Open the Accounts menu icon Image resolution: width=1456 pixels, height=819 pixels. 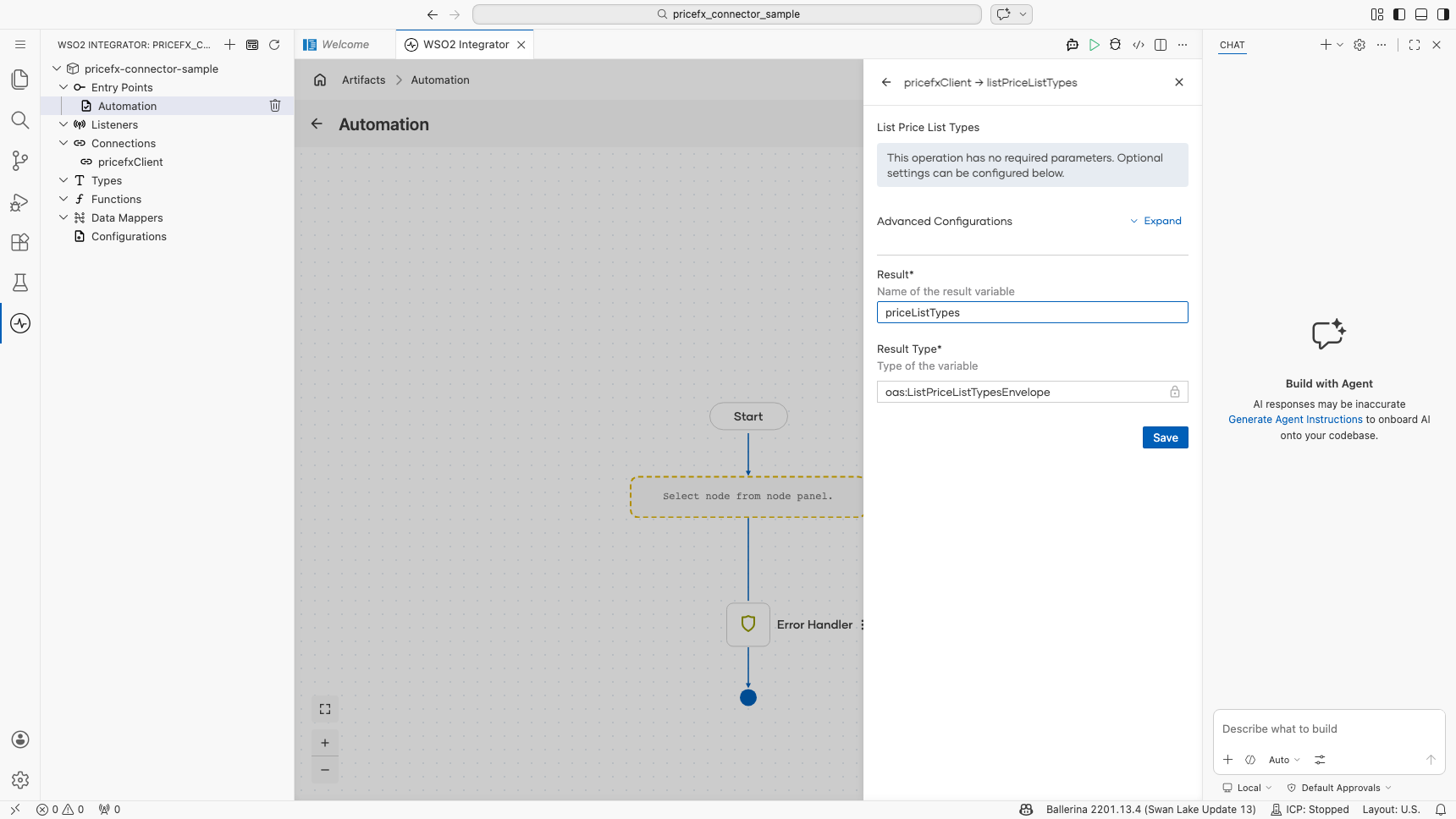[20, 739]
